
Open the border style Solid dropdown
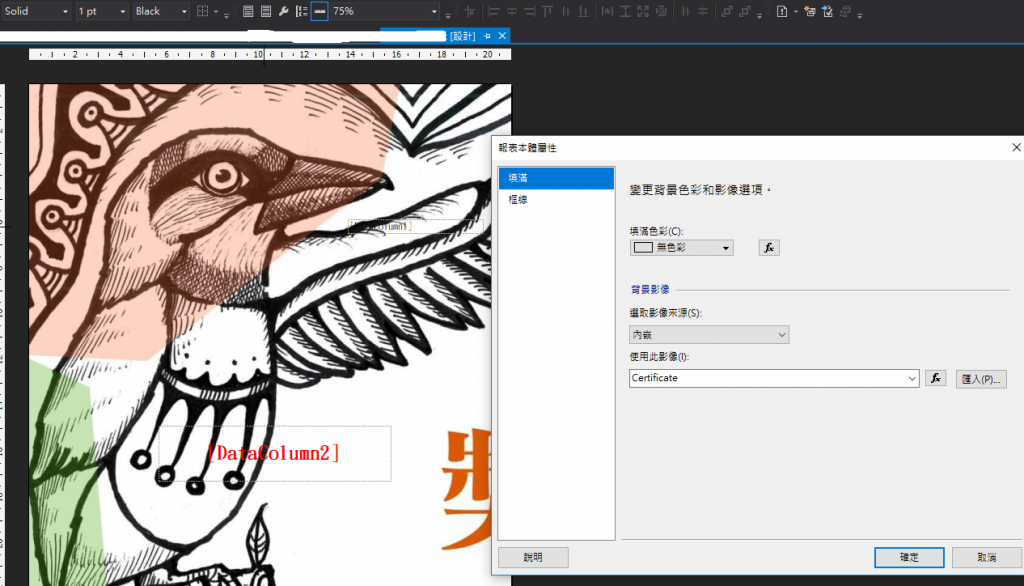(x=36, y=11)
